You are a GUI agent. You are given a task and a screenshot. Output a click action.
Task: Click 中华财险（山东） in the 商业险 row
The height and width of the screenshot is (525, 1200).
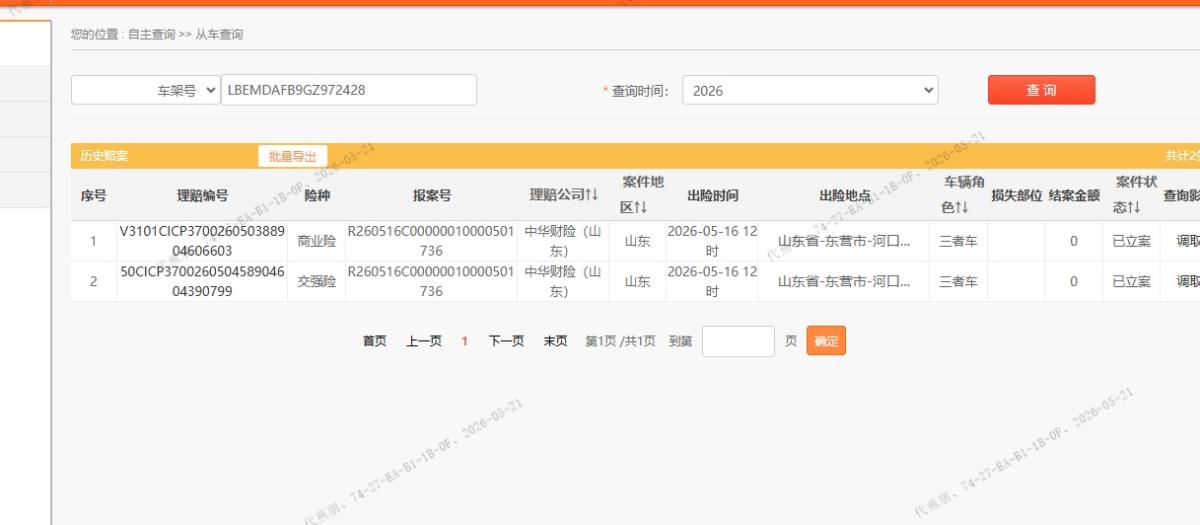click(564, 241)
